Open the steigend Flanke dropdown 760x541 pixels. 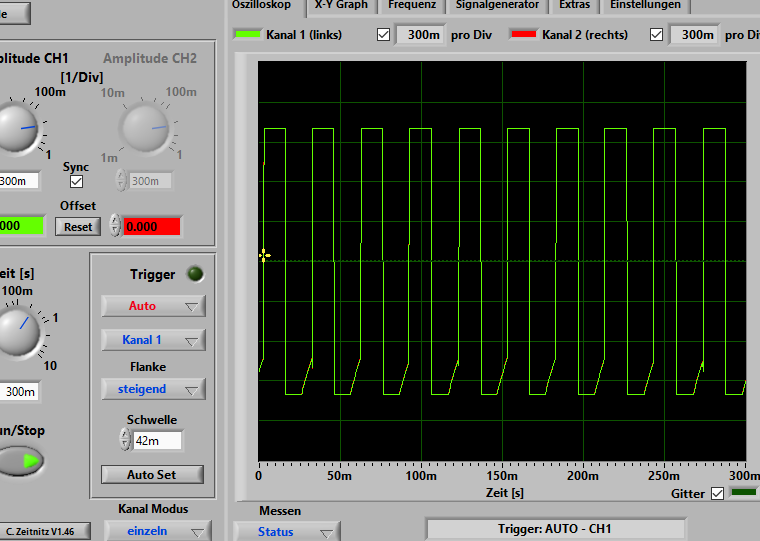click(153, 389)
